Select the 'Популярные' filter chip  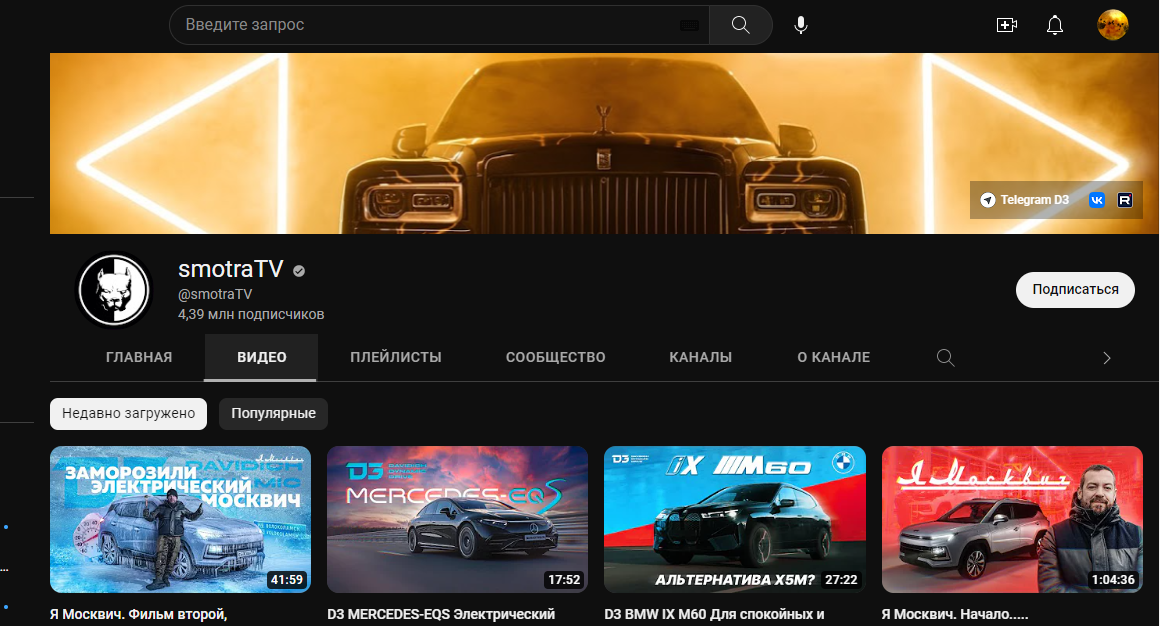click(x=273, y=414)
